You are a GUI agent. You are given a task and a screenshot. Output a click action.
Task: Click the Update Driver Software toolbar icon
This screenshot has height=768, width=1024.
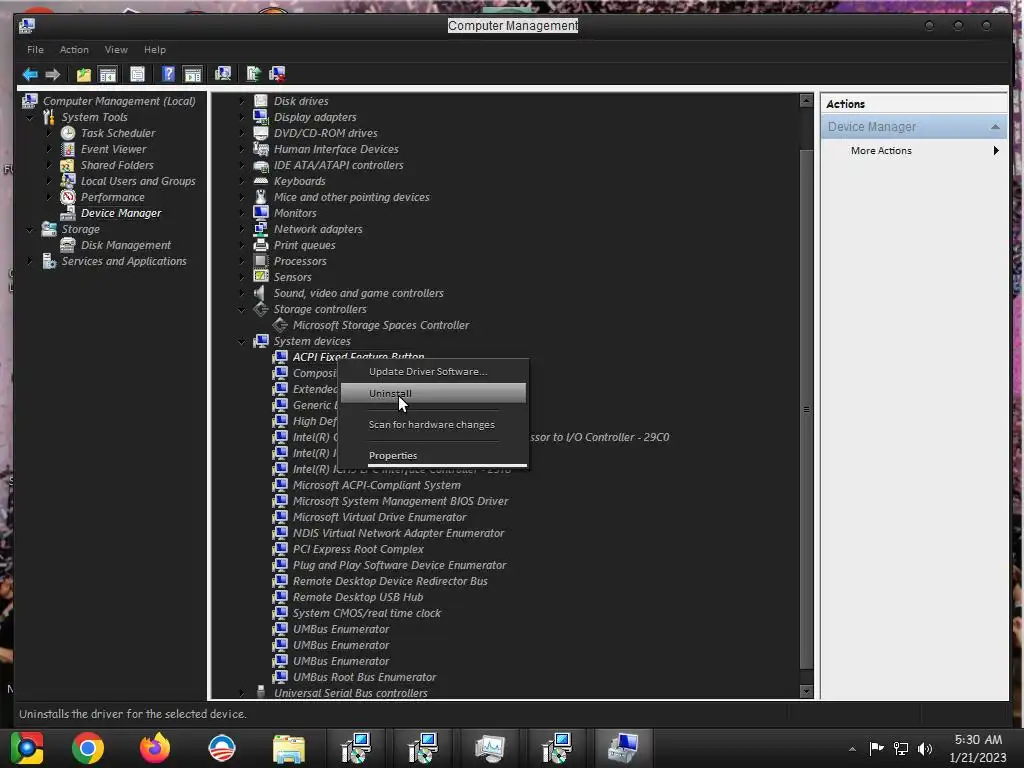253,74
